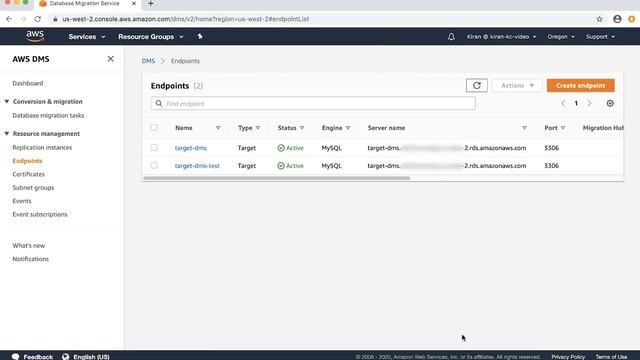This screenshot has width=640, height=360.
Task: Open Dashboard in the sidebar
Action: (x=28, y=83)
